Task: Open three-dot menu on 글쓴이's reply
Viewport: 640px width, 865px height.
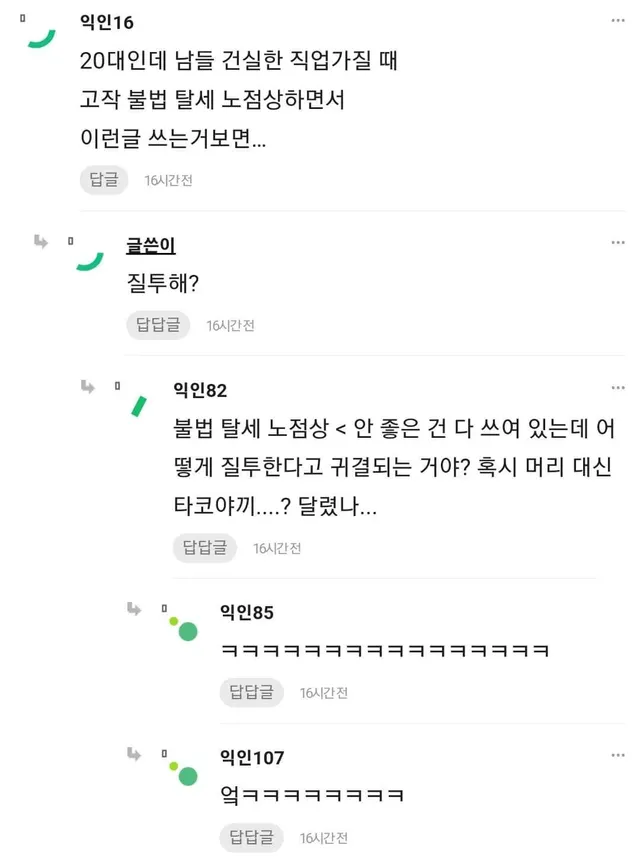Action: pos(619,243)
